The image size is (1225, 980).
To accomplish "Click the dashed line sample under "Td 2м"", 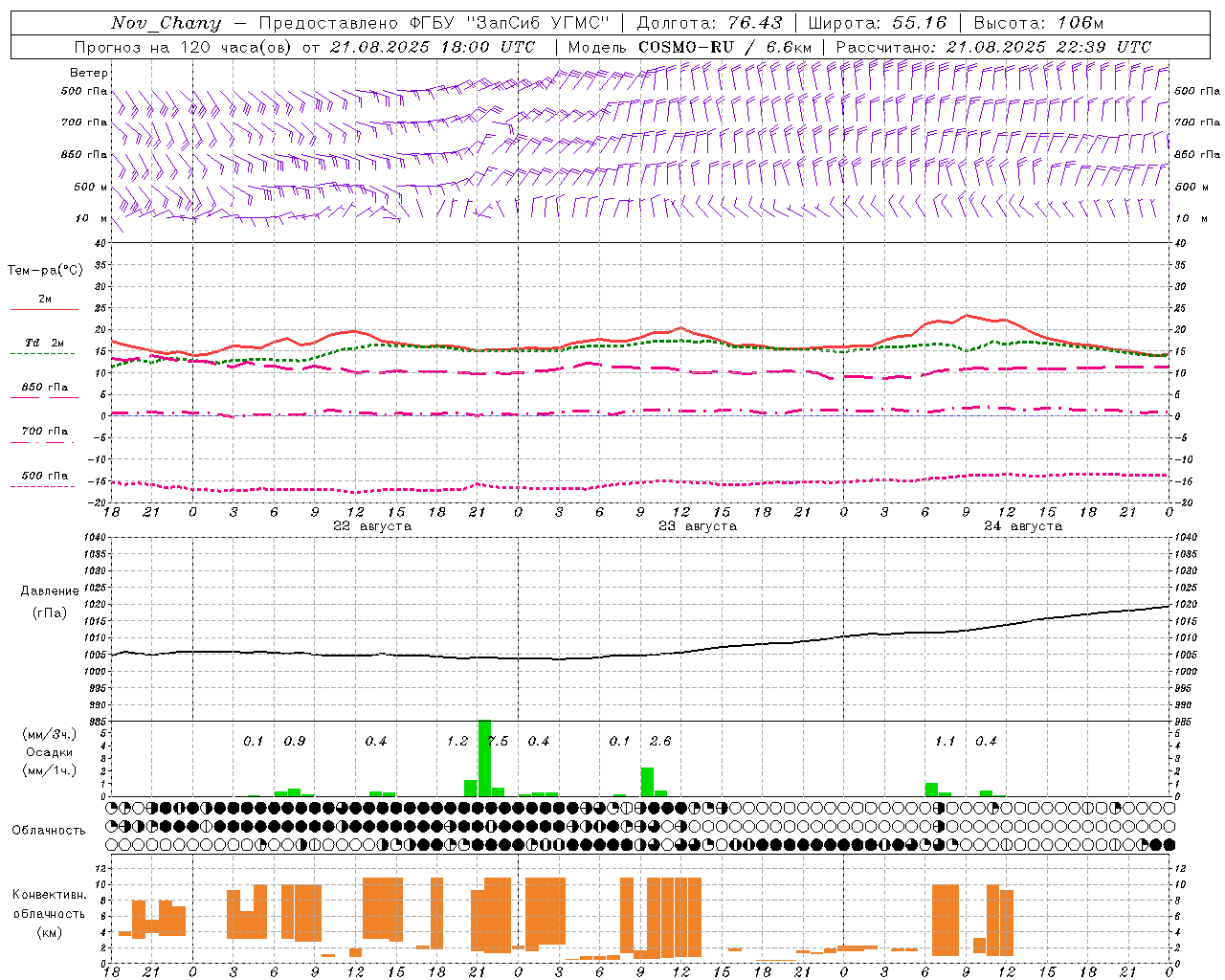I will click(x=42, y=354).
